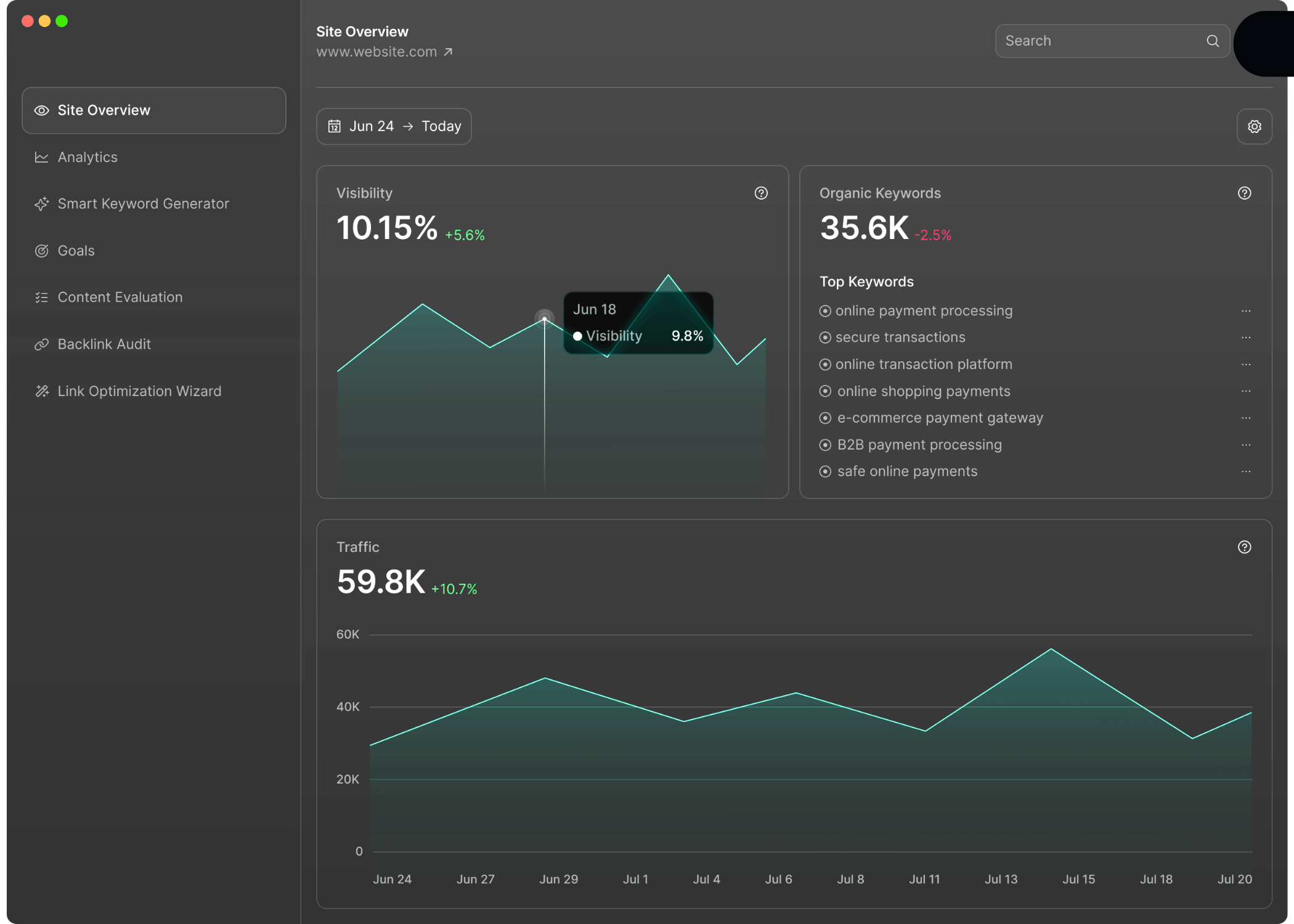Click the eye icon beside Site Overview
Viewport: 1294px width, 924px height.
(41, 110)
